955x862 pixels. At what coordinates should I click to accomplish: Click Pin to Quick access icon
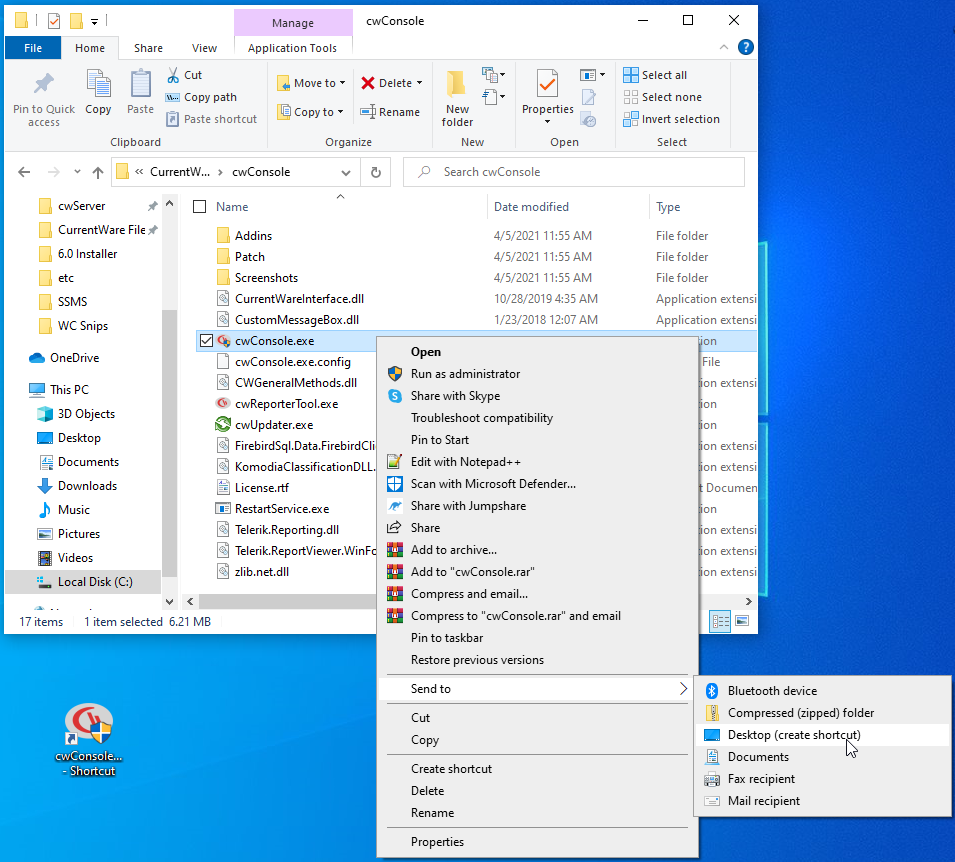pyautogui.click(x=44, y=99)
